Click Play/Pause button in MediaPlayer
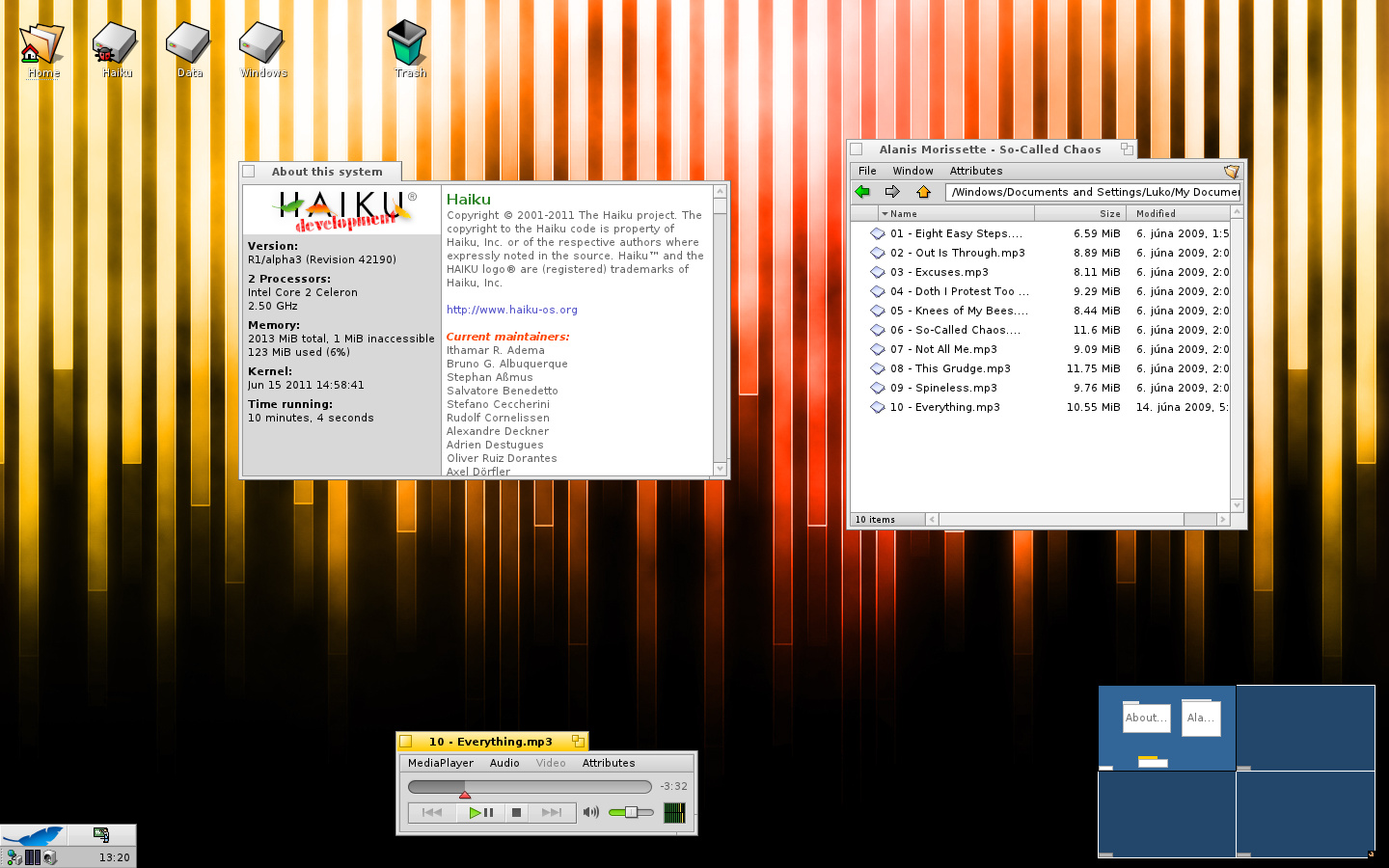 tap(480, 813)
